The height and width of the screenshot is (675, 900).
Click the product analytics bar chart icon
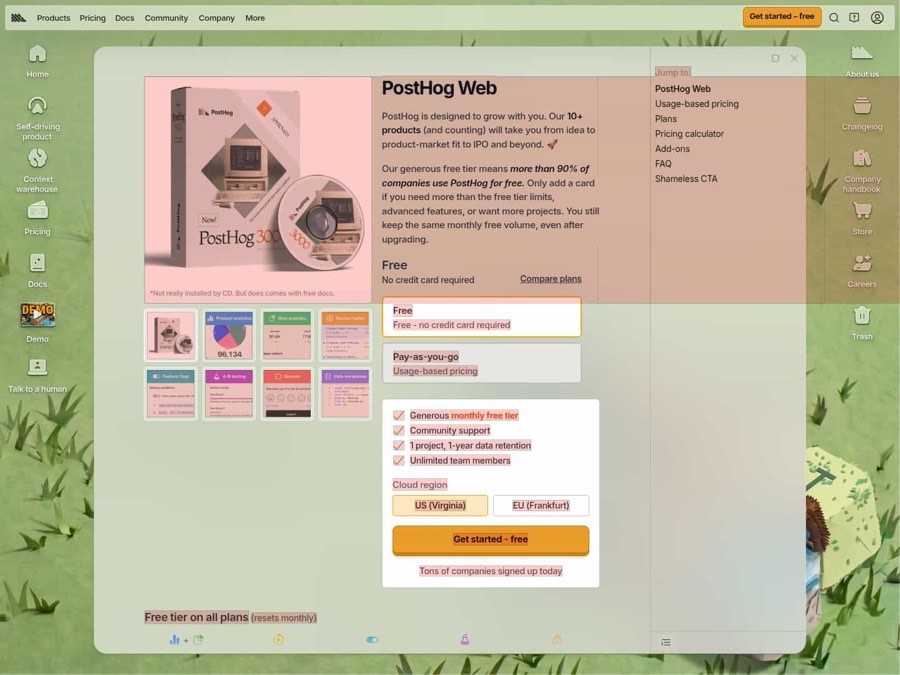coord(174,639)
